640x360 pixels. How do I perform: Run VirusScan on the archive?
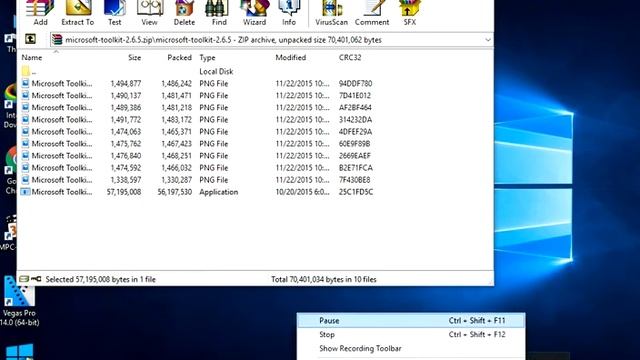coord(331,13)
